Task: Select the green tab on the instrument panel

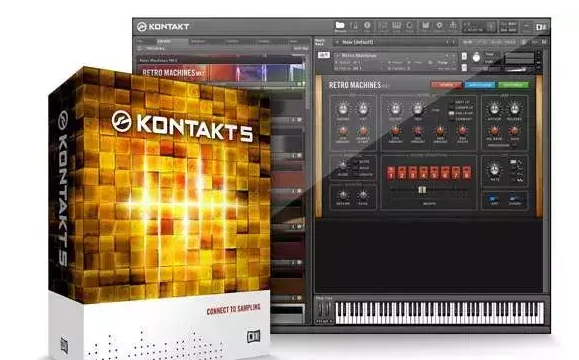Action: [513, 85]
